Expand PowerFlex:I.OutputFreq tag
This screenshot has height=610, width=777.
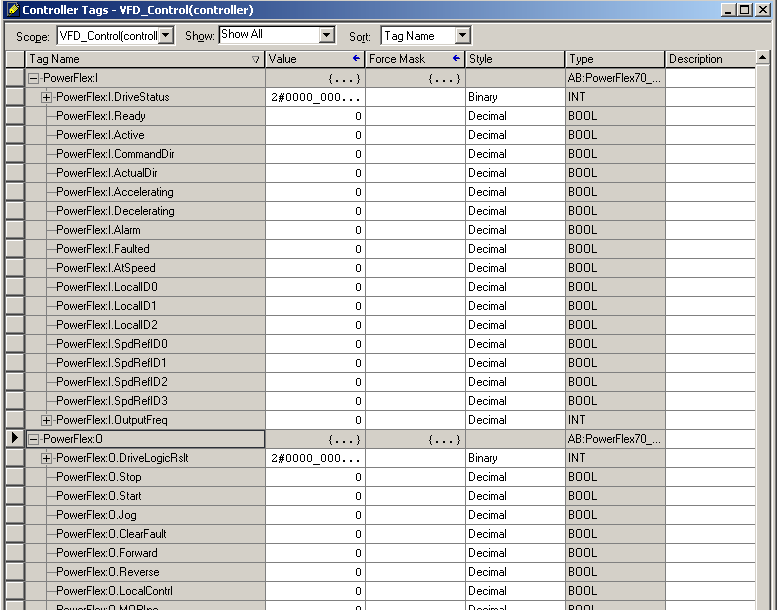coord(46,420)
